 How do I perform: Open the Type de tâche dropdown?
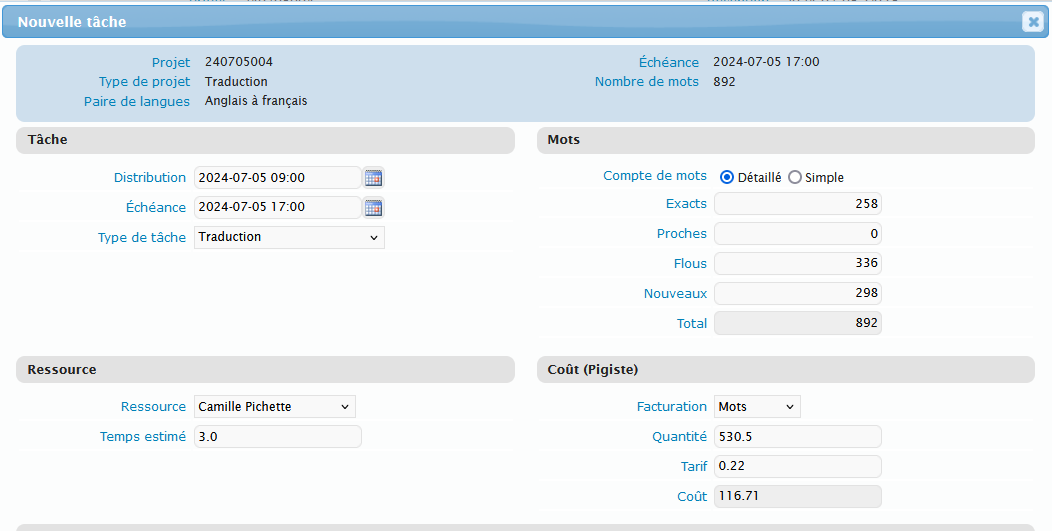click(289, 237)
